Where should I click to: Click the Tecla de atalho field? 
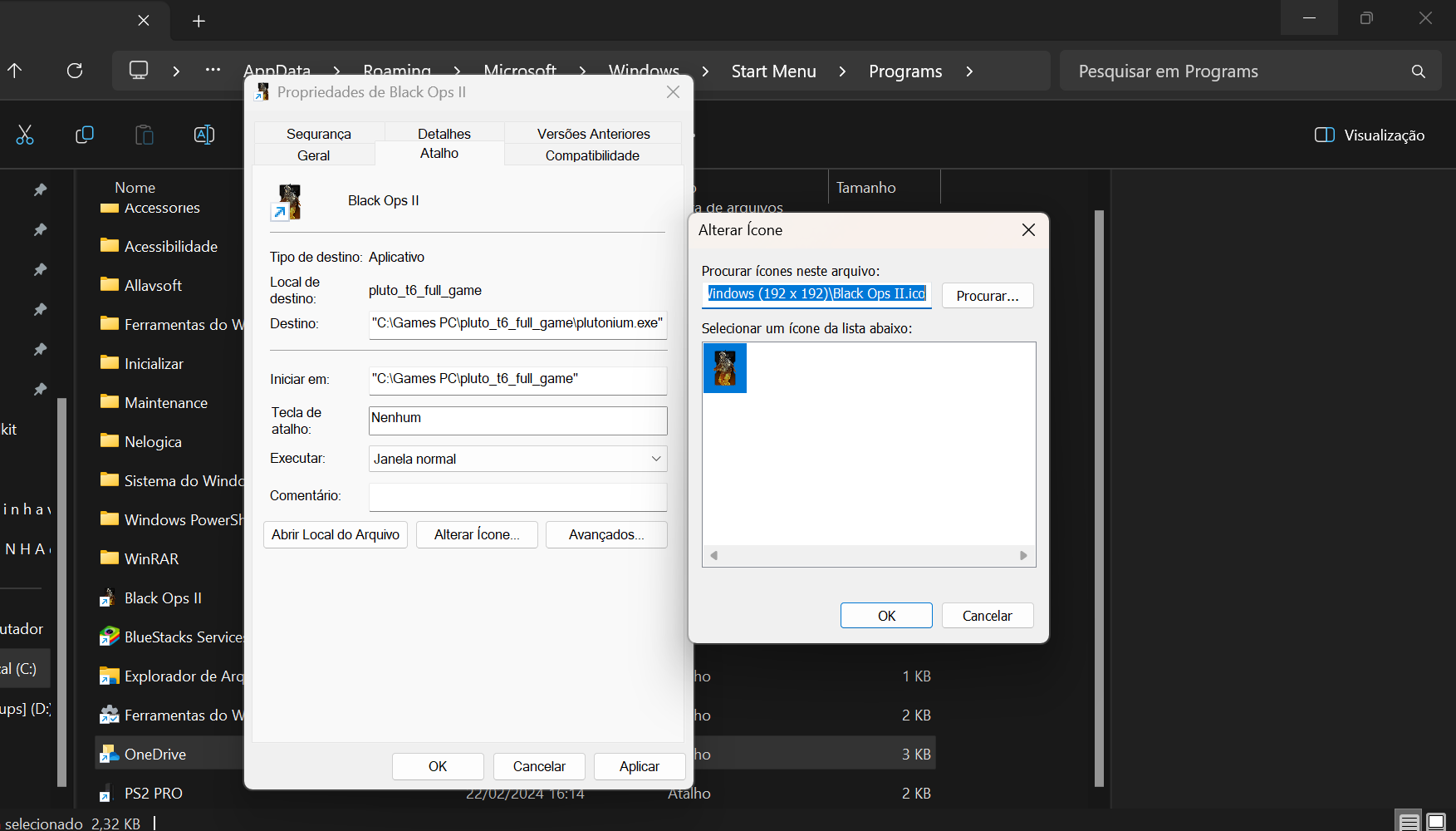517,420
